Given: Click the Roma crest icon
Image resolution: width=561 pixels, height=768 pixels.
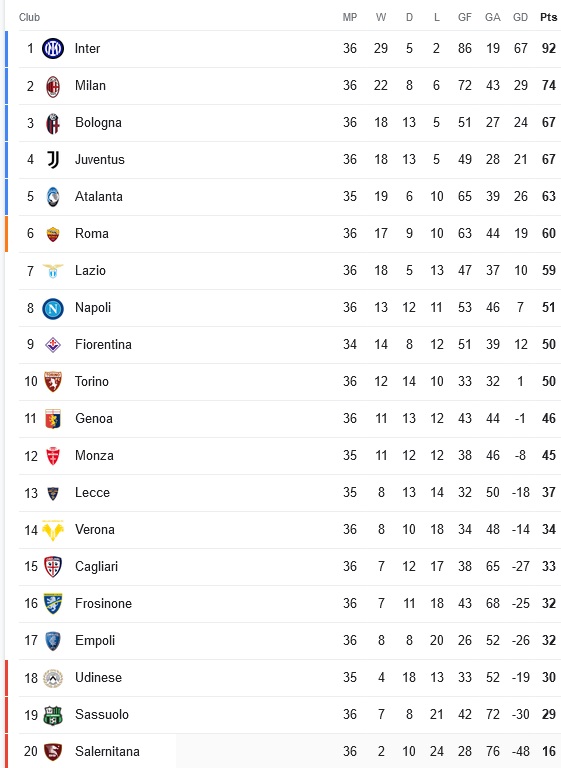Looking at the screenshot, I should pos(53,234).
